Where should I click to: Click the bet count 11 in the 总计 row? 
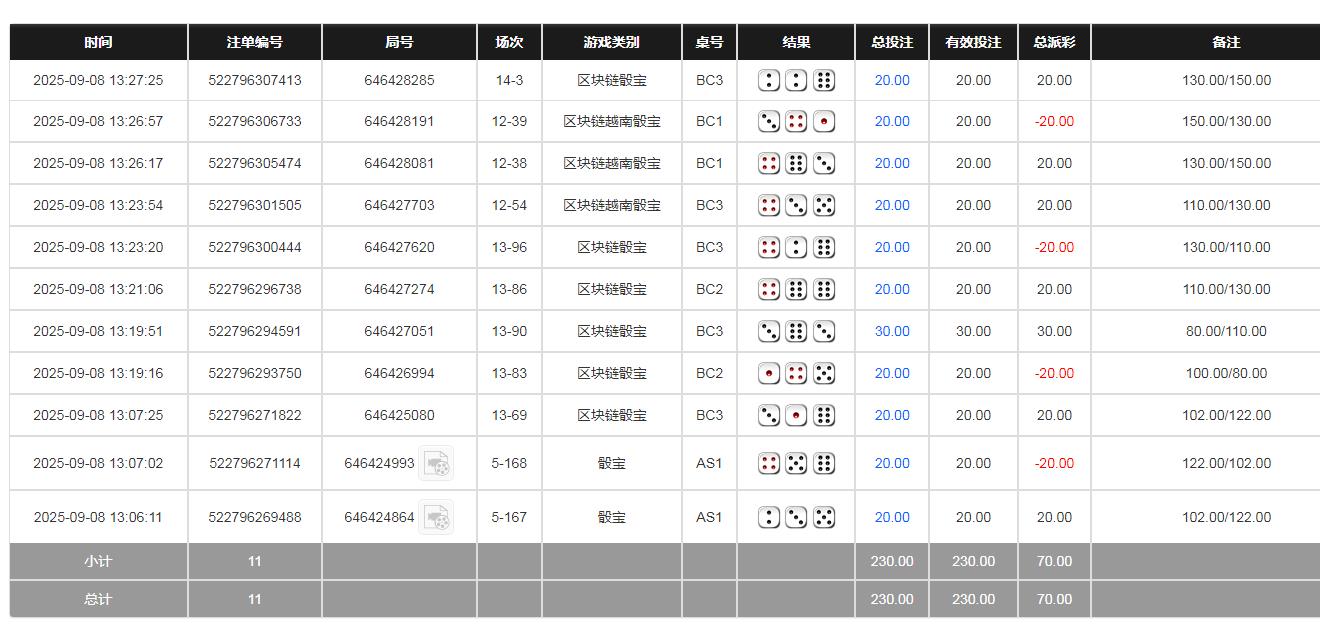point(254,599)
